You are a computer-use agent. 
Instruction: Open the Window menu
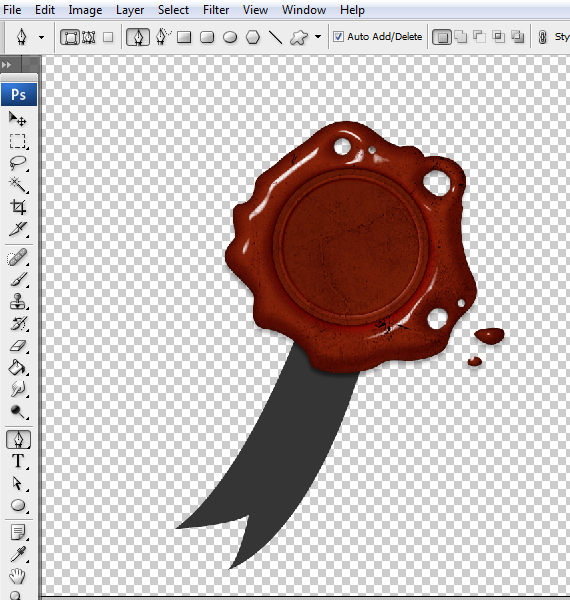304,10
